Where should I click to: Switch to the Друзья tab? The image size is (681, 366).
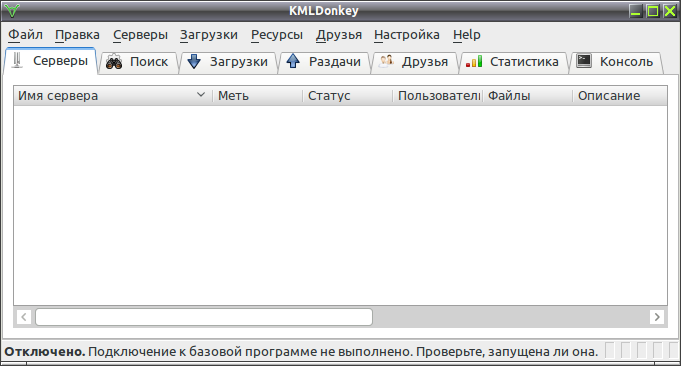414,62
